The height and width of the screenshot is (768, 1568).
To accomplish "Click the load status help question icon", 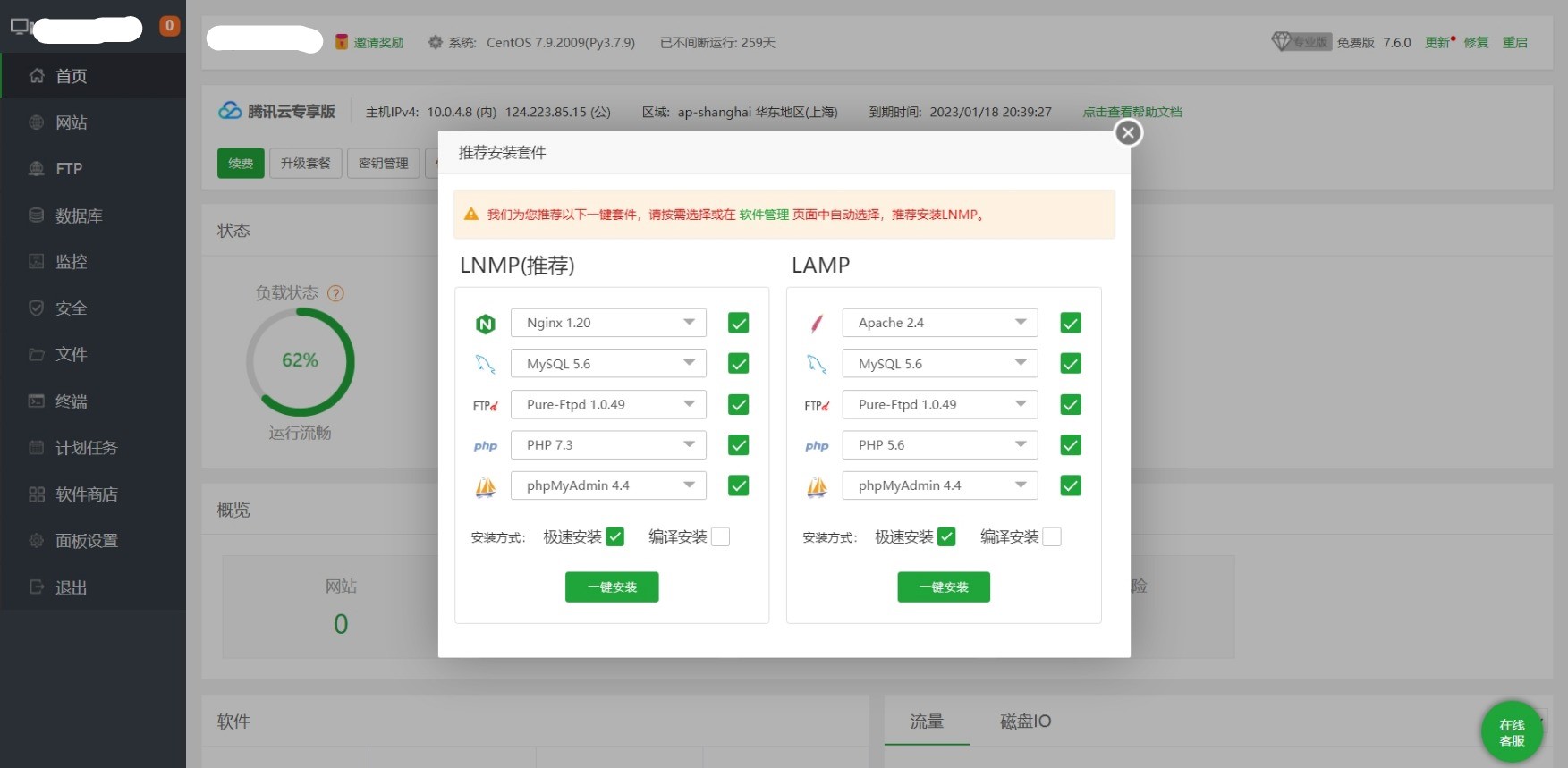I will 335,293.
